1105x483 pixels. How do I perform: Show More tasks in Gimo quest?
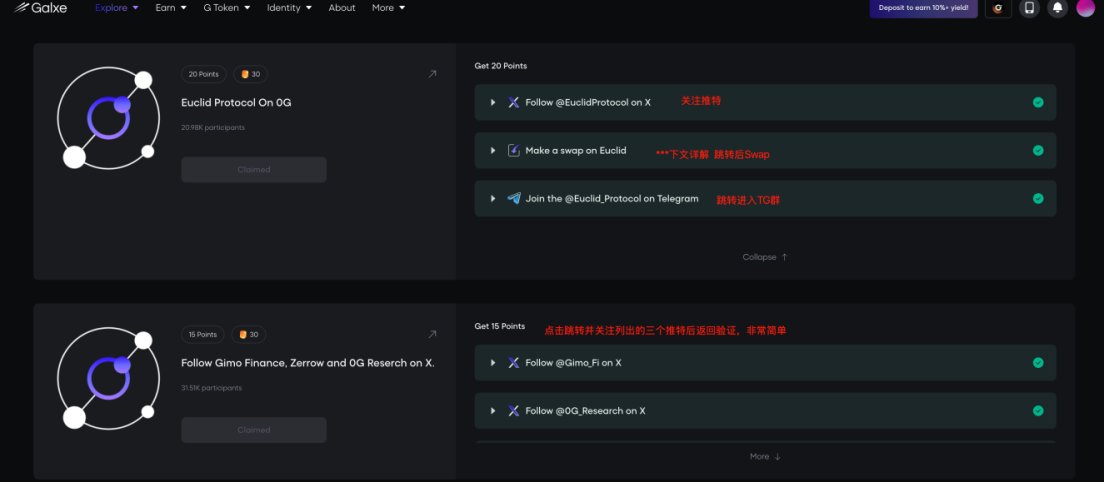point(765,456)
